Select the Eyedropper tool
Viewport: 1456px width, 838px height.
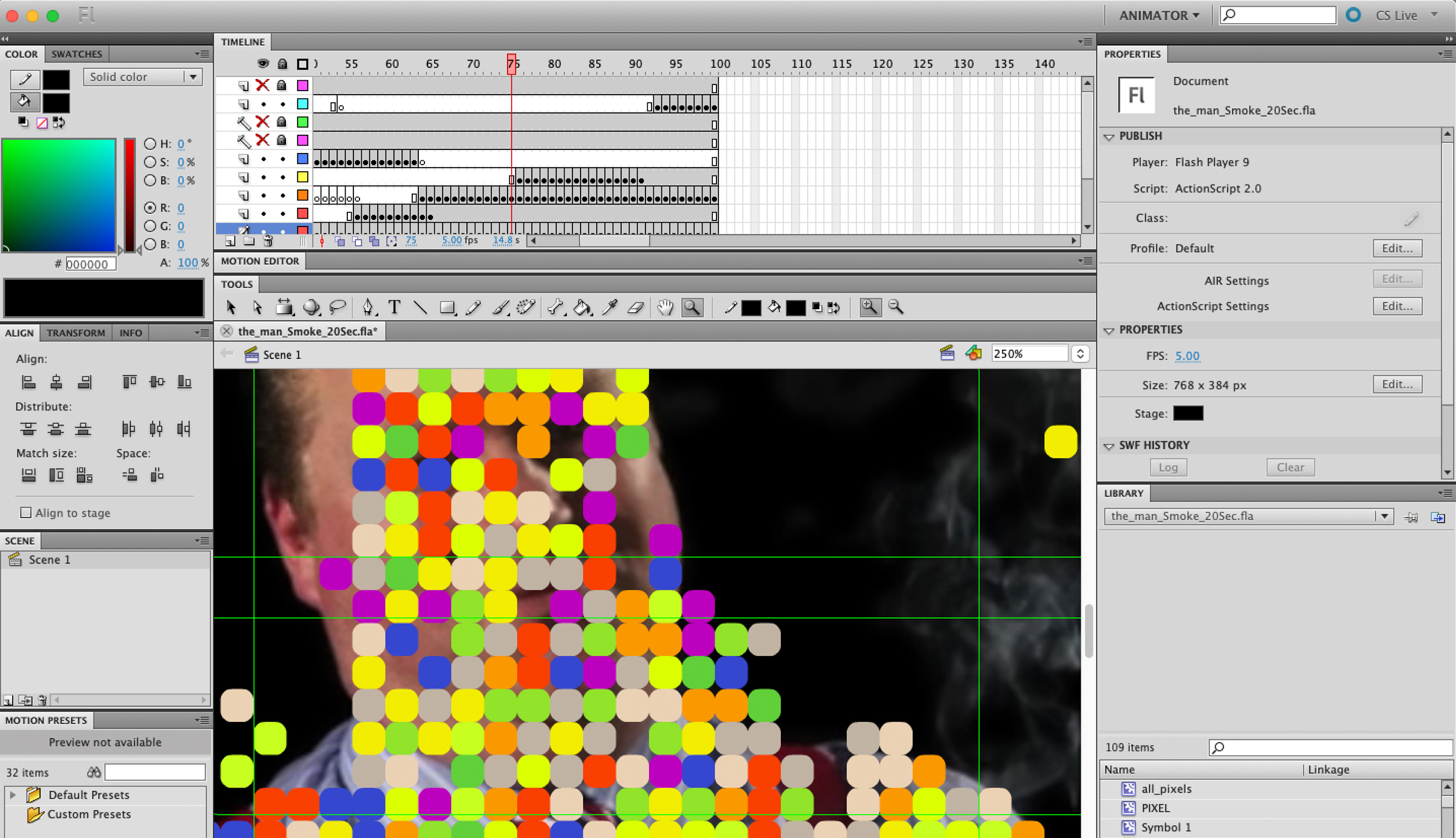609,307
